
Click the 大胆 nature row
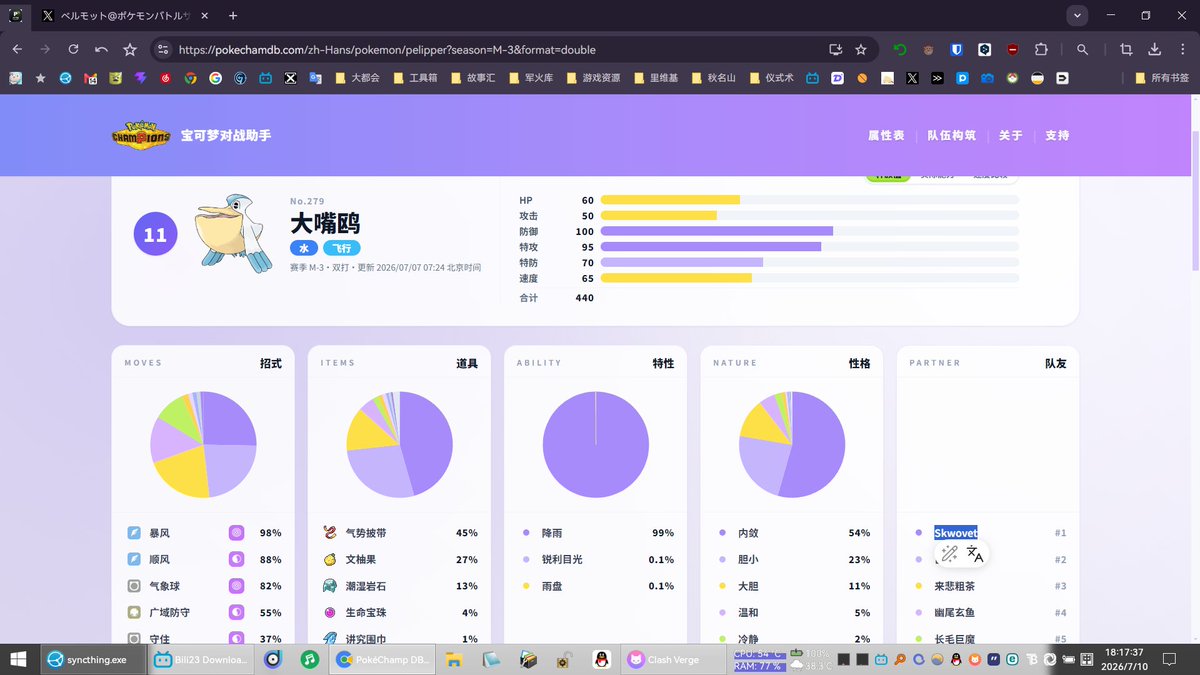coord(792,586)
